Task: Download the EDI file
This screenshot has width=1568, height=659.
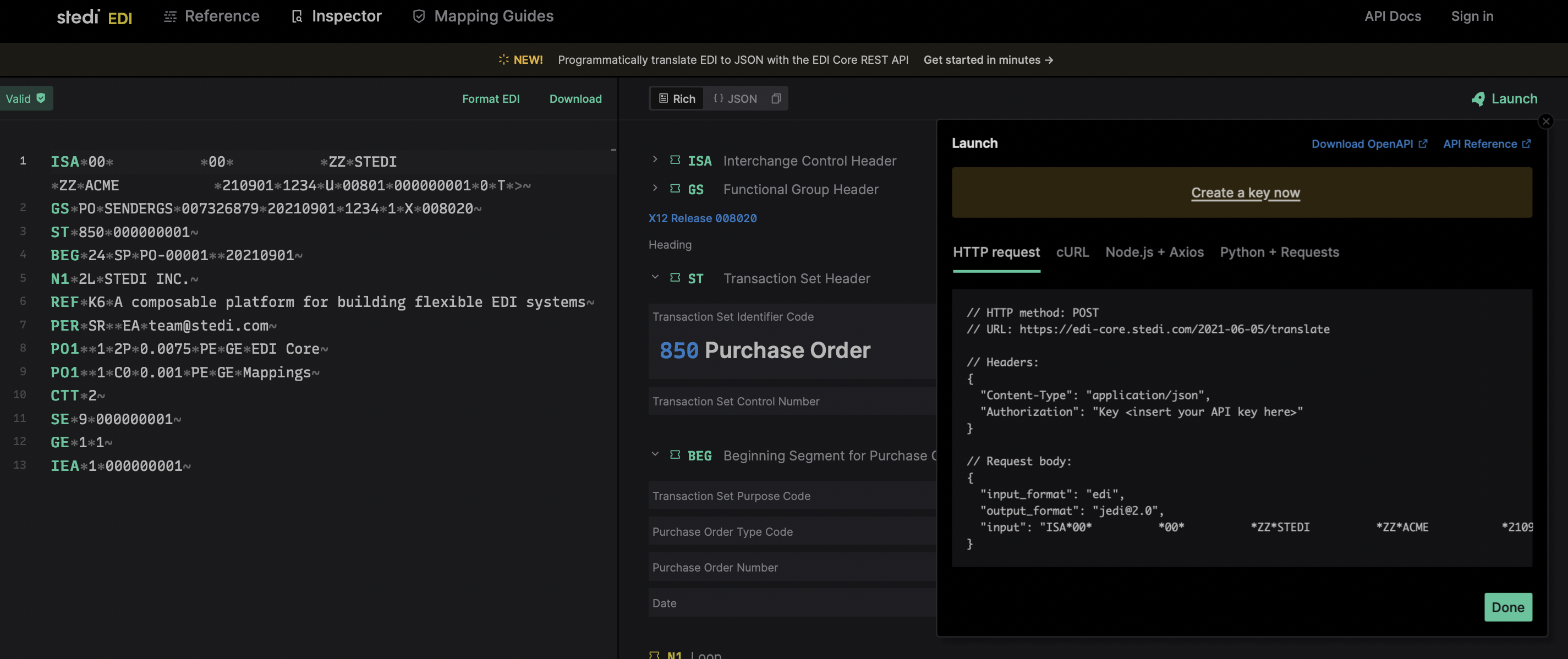Action: (x=575, y=98)
